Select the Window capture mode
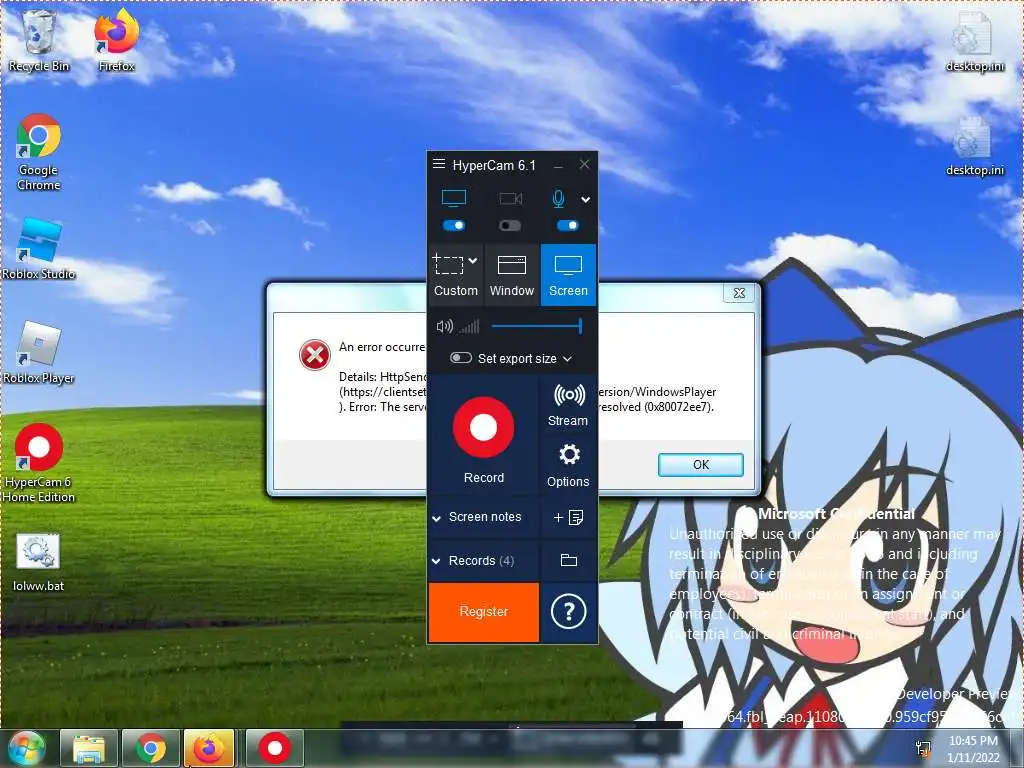Viewport: 1024px width, 768px height. coord(512,274)
